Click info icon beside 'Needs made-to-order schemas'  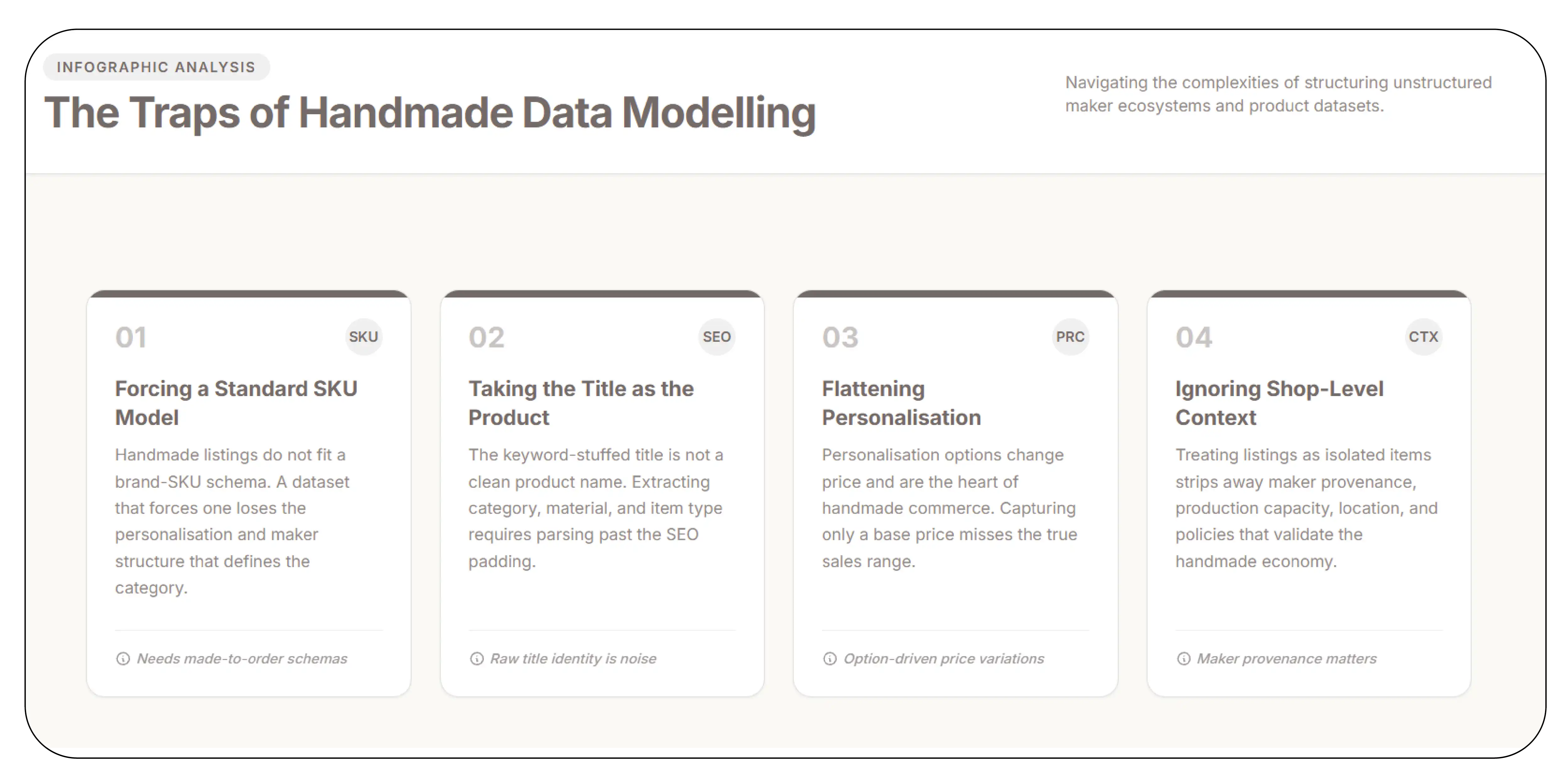tap(123, 659)
